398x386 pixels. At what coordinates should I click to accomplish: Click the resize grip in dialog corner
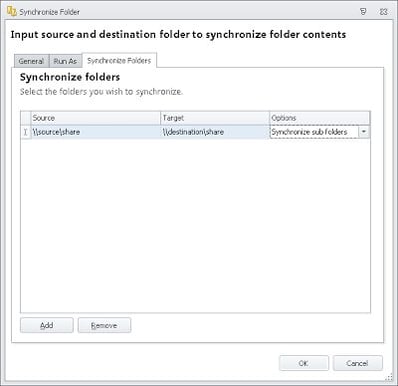389,377
